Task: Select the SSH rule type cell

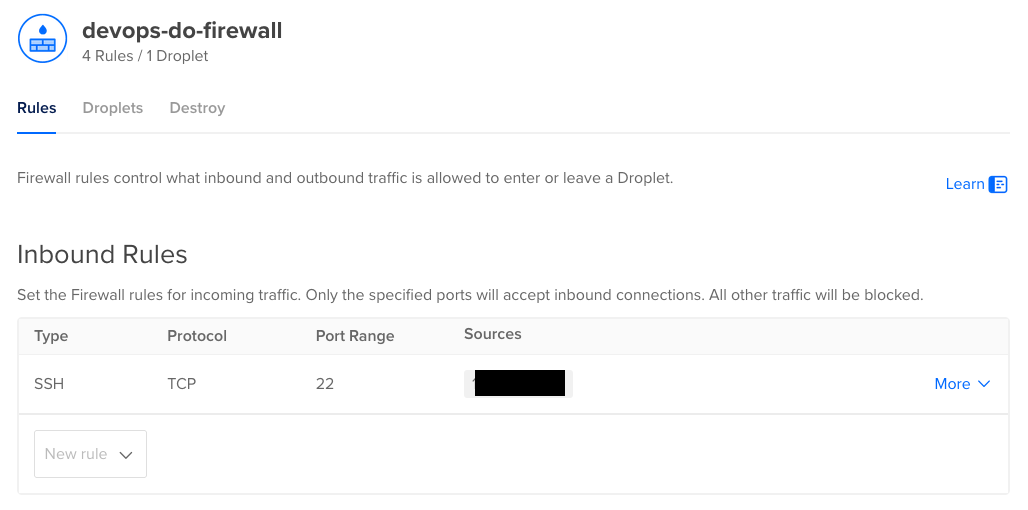Action: point(49,383)
